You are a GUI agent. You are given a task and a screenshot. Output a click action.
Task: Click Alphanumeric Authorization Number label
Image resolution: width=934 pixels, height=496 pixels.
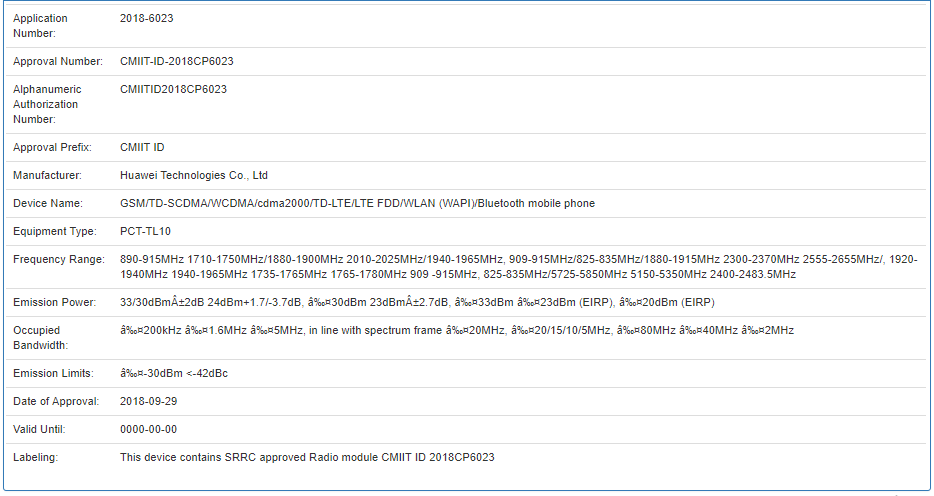coord(47,104)
